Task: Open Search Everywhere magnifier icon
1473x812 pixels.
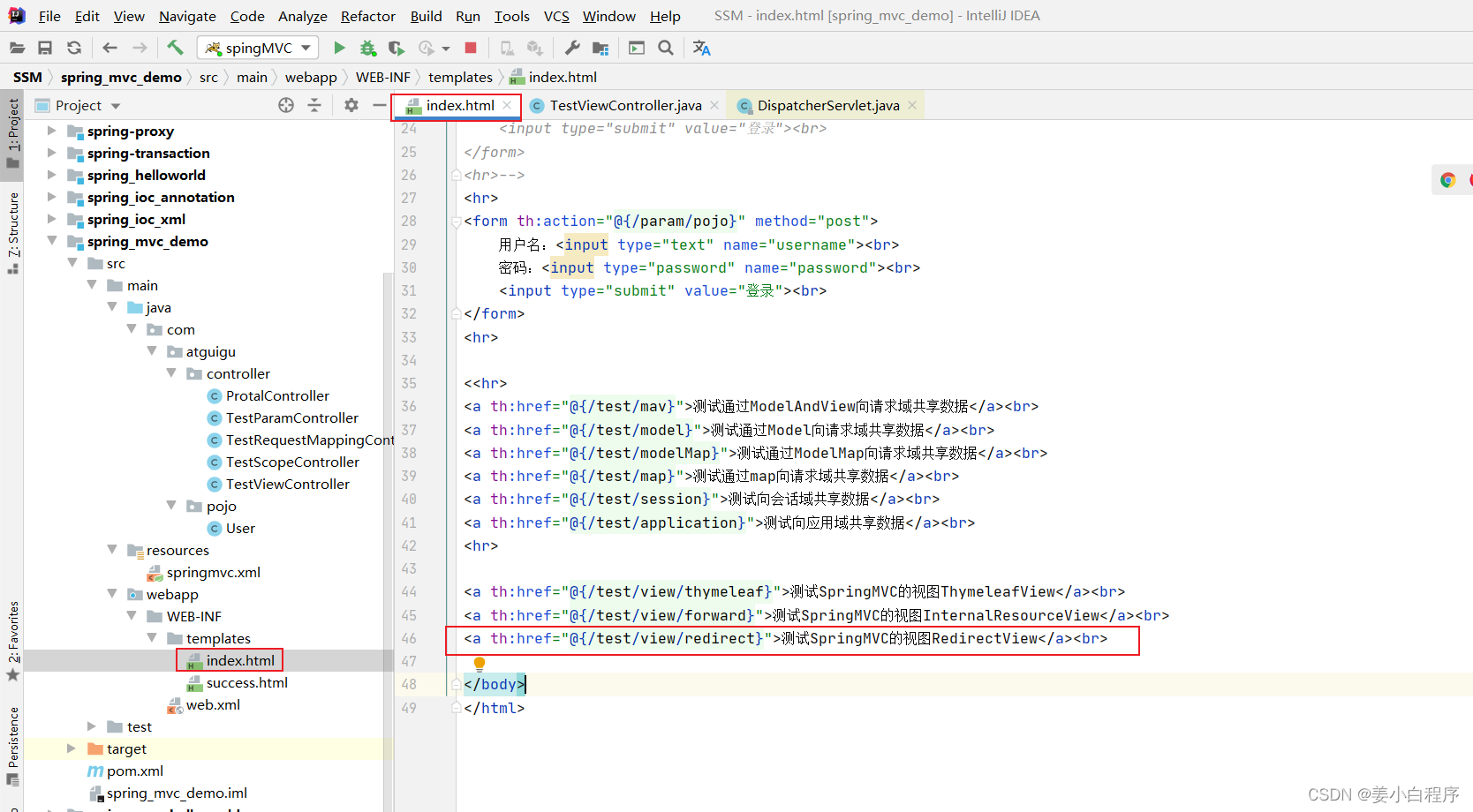Action: [x=666, y=48]
